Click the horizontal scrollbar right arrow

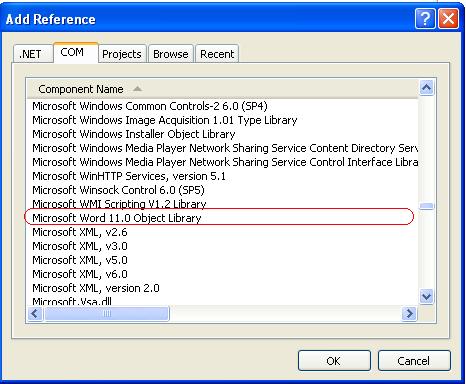pyautogui.click(x=409, y=313)
